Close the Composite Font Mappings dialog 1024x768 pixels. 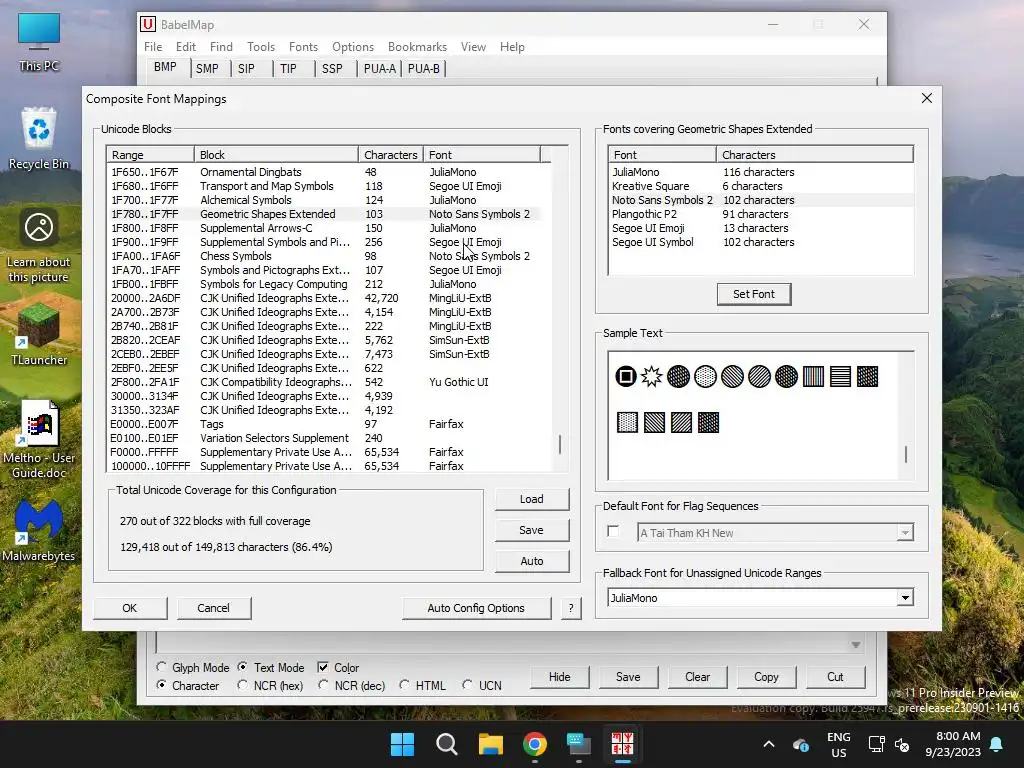point(926,98)
